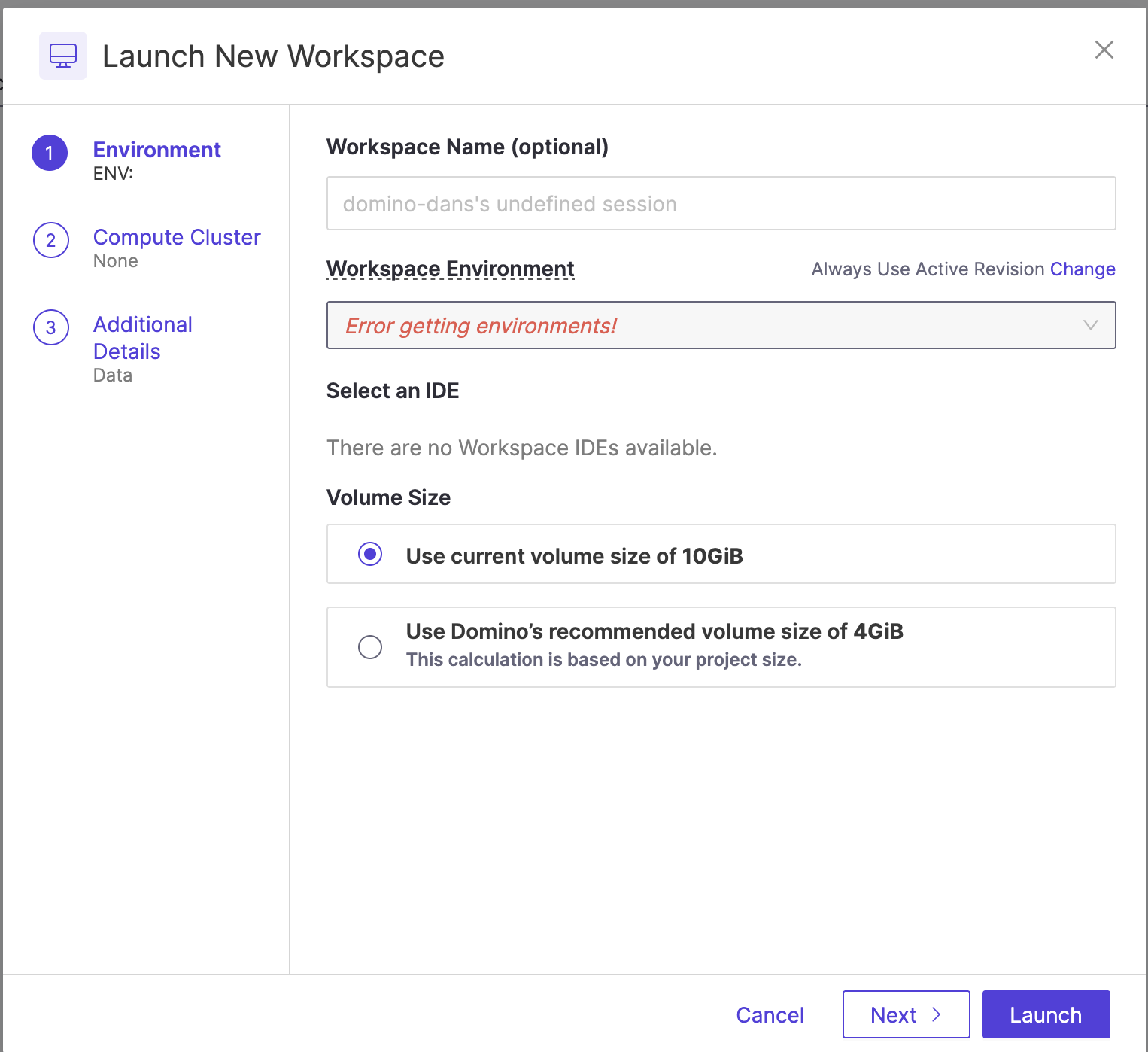Click the workspace monitor icon in header
The width and height of the screenshot is (1148, 1052).
(x=63, y=56)
